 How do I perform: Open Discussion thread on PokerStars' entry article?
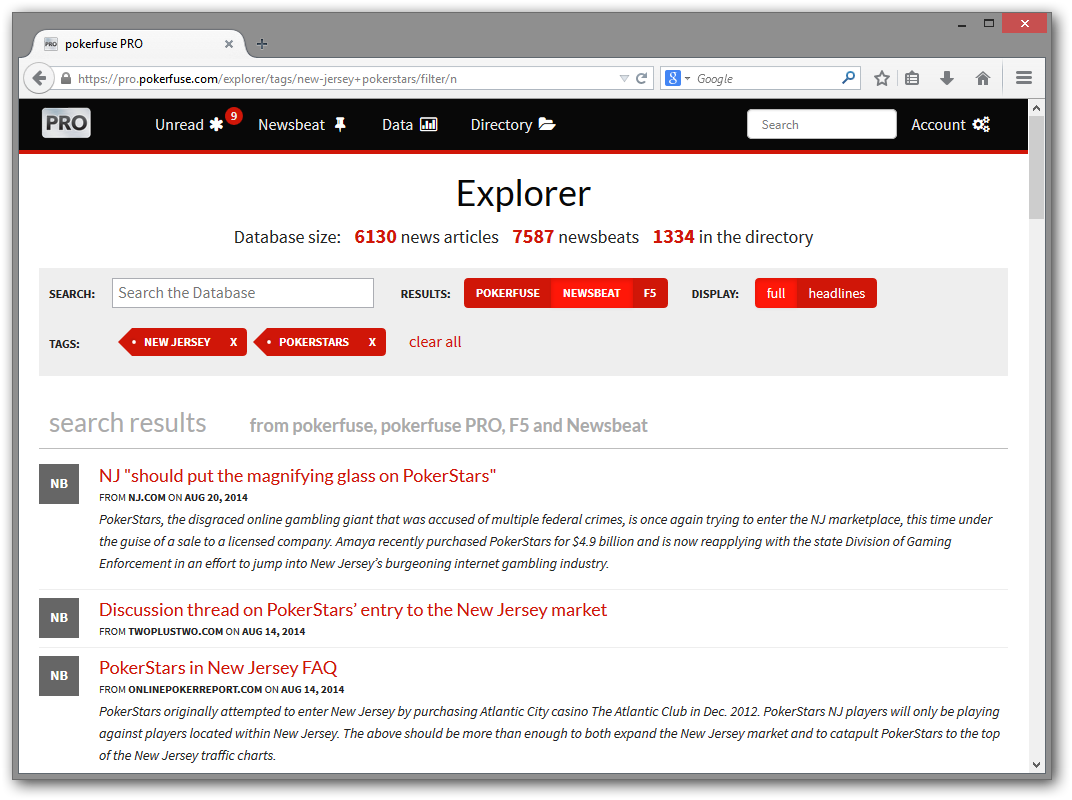[353, 610]
